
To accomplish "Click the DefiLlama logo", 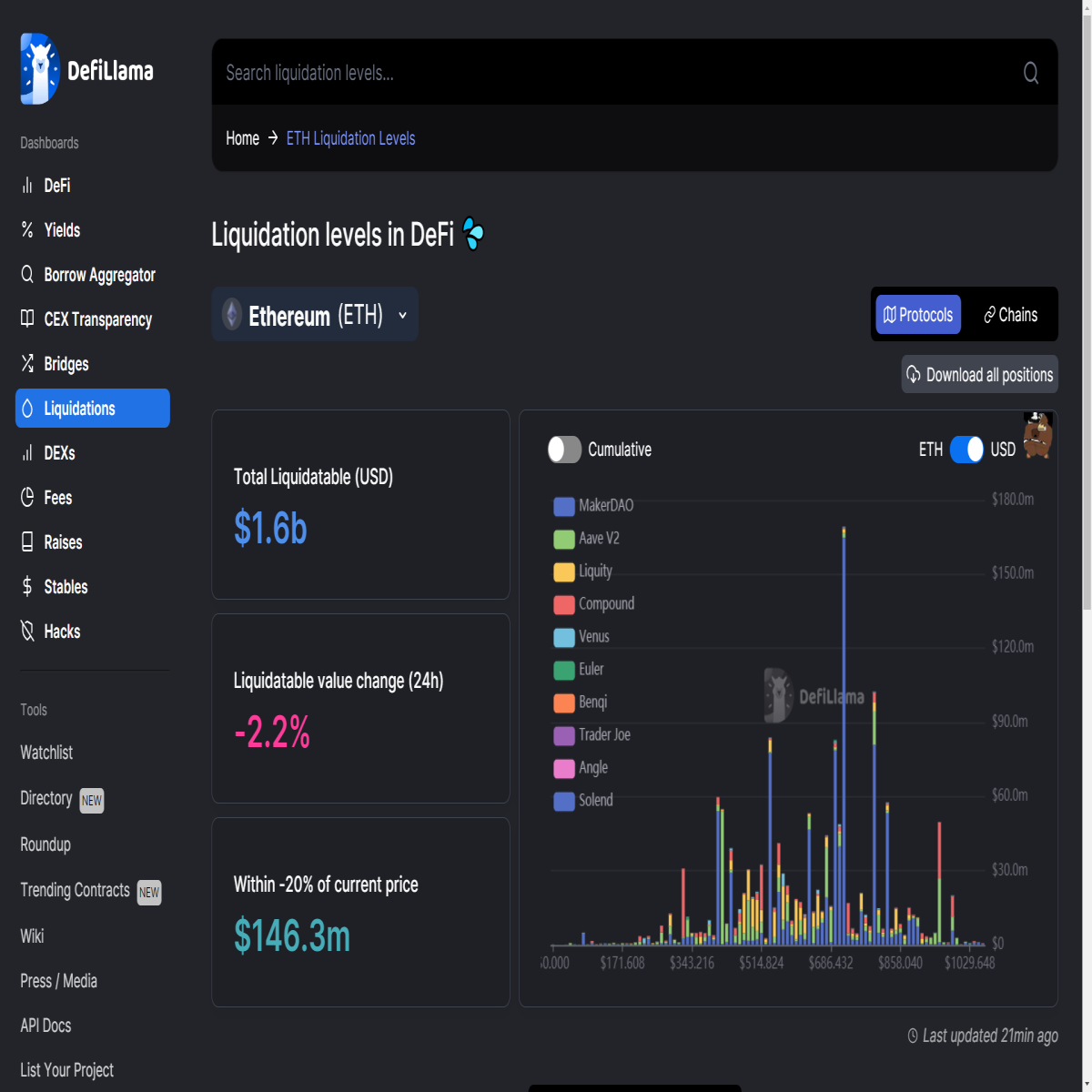I will click(x=87, y=69).
